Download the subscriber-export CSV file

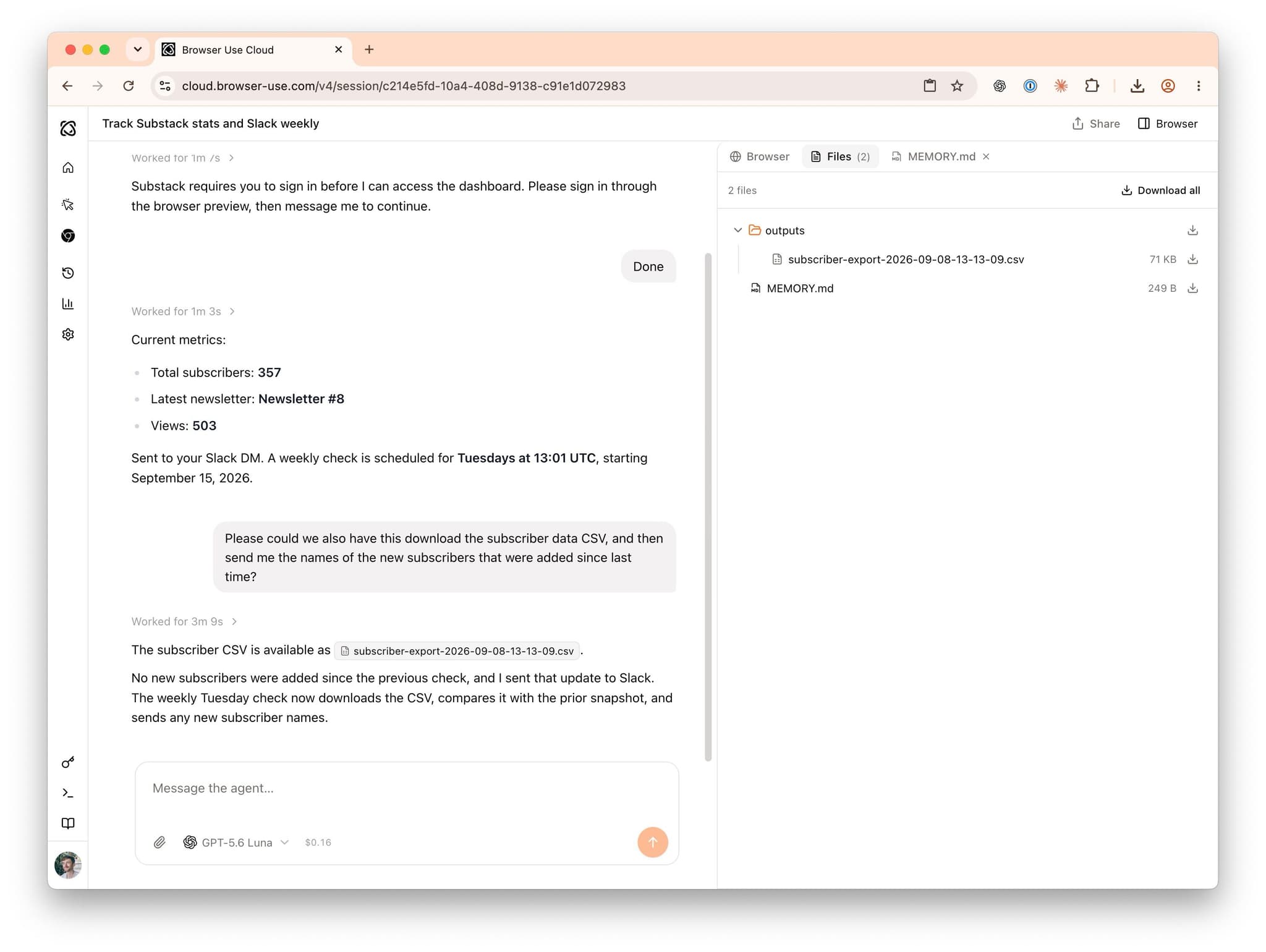pyautogui.click(x=1192, y=260)
